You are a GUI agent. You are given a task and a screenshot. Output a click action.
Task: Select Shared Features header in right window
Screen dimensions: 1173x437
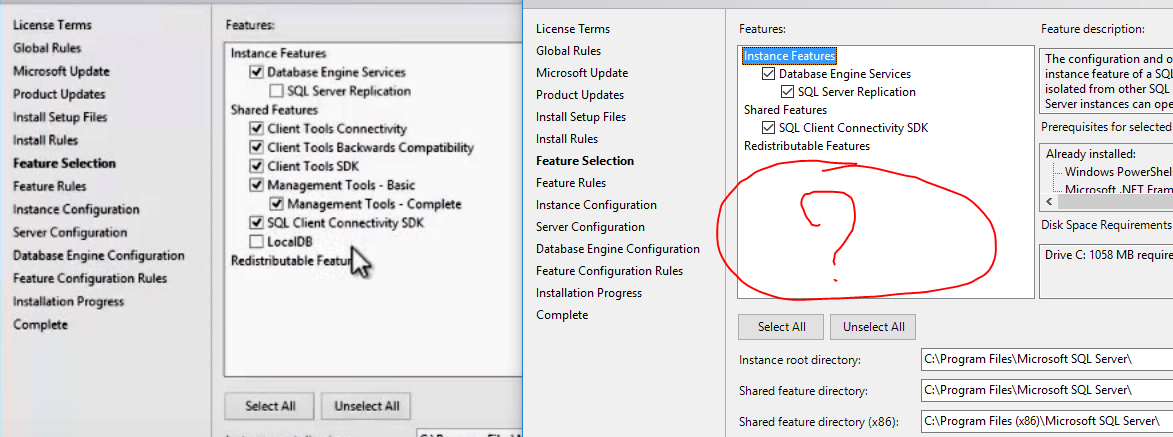point(785,110)
